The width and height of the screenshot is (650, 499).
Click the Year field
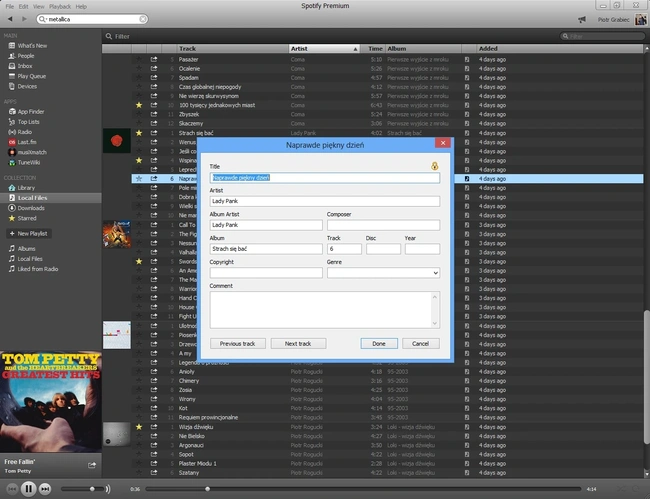pos(422,249)
